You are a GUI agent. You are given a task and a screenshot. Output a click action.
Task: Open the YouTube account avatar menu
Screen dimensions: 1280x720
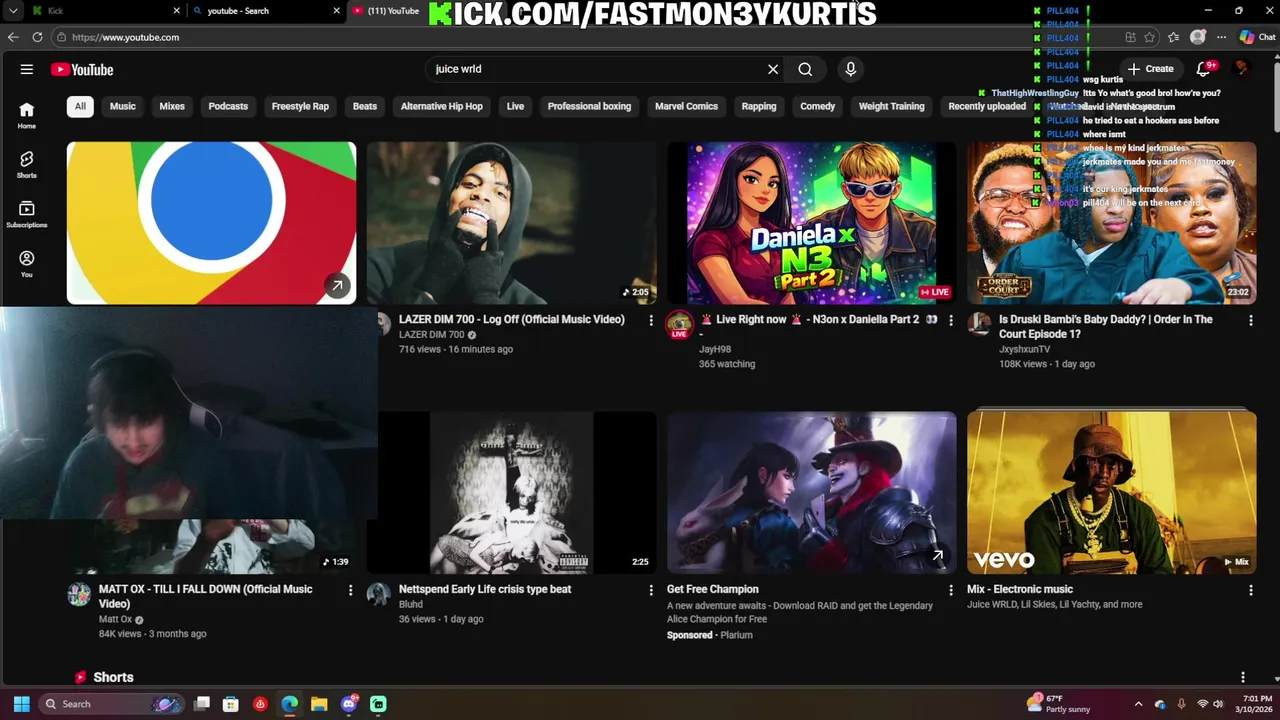tap(1242, 69)
